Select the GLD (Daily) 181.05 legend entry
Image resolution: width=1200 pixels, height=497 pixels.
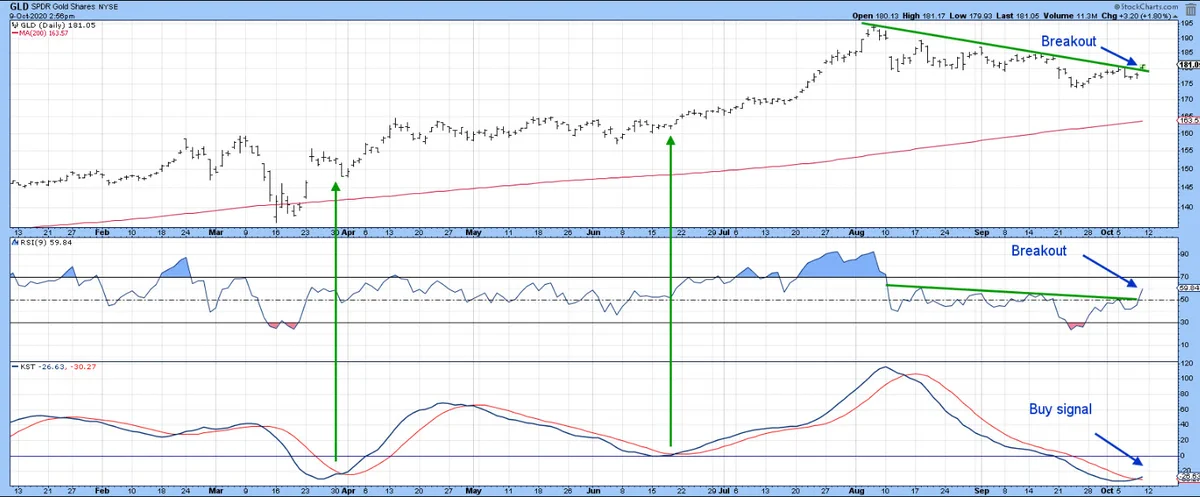coord(54,25)
